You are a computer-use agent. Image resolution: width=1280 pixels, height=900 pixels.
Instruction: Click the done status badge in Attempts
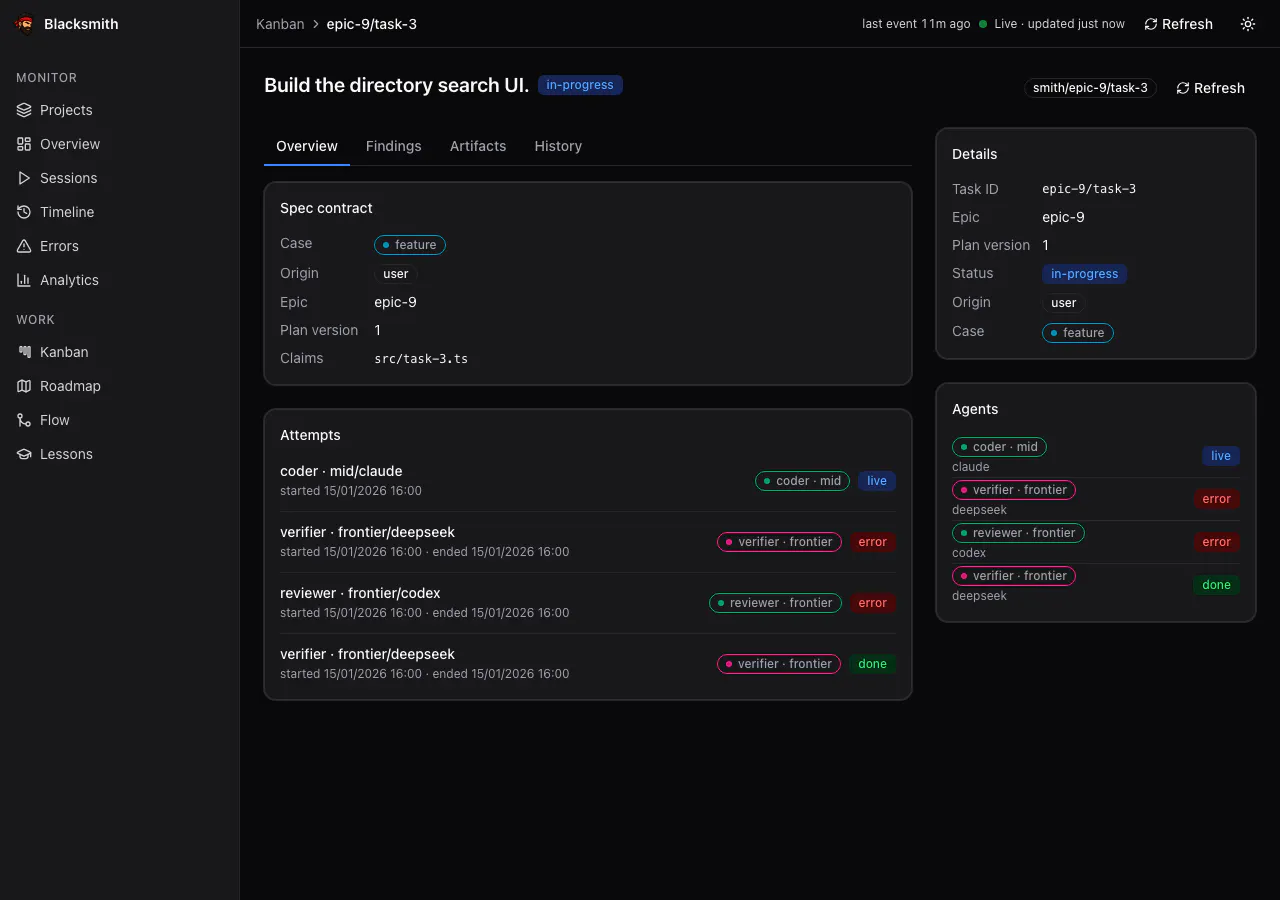tap(873, 664)
